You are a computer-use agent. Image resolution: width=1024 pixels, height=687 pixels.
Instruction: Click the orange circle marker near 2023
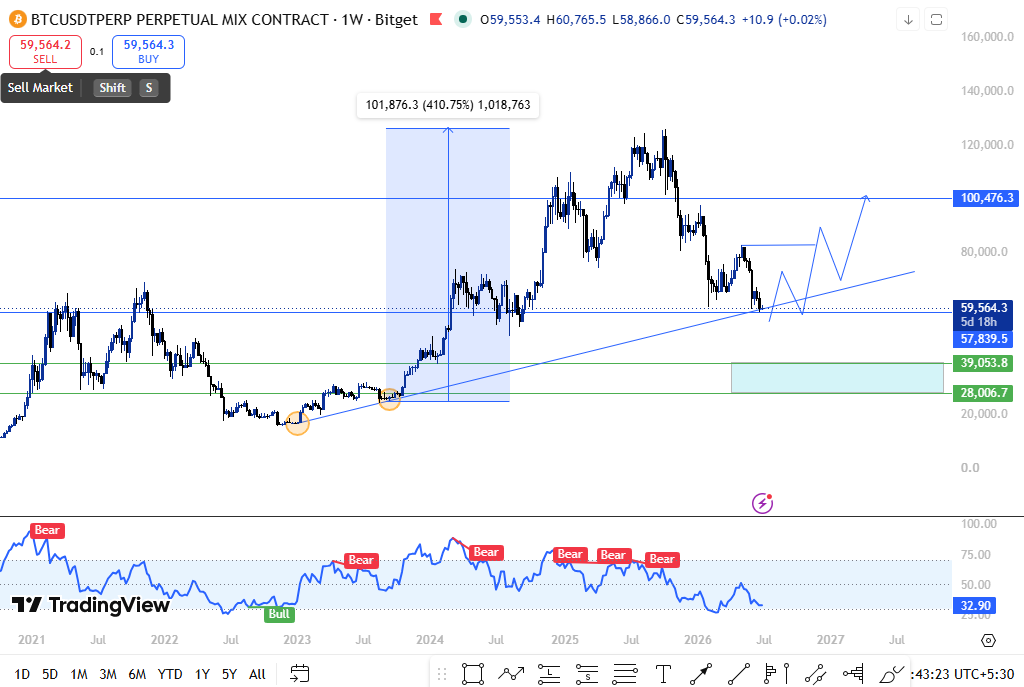coord(297,423)
